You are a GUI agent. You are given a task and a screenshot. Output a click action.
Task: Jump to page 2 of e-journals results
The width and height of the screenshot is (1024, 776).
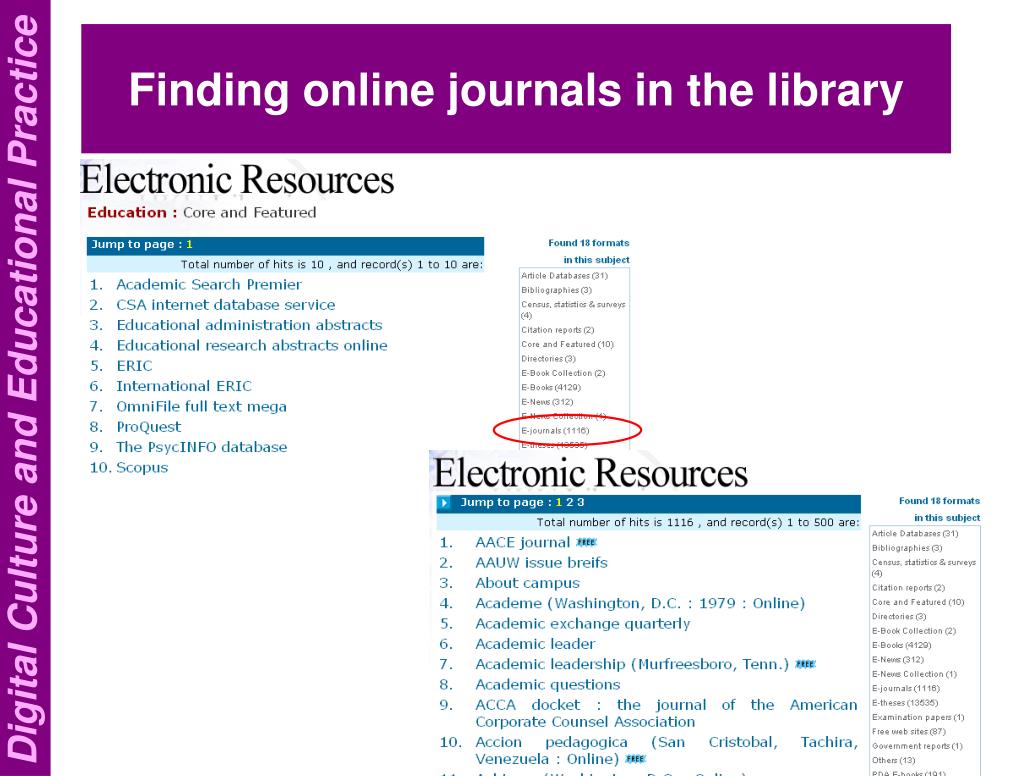pyautogui.click(x=569, y=502)
